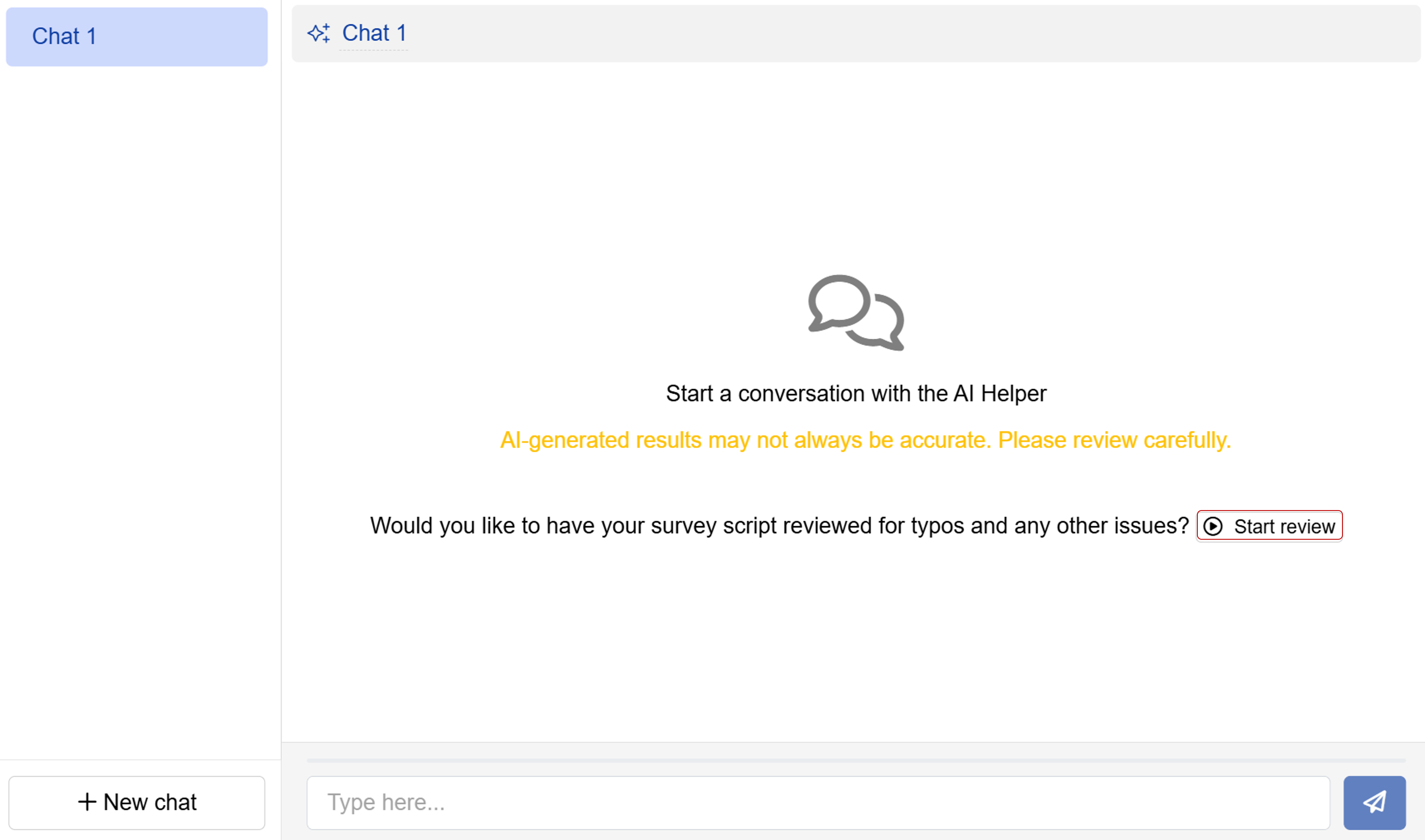Click the play icon in Start review

[x=1213, y=527]
